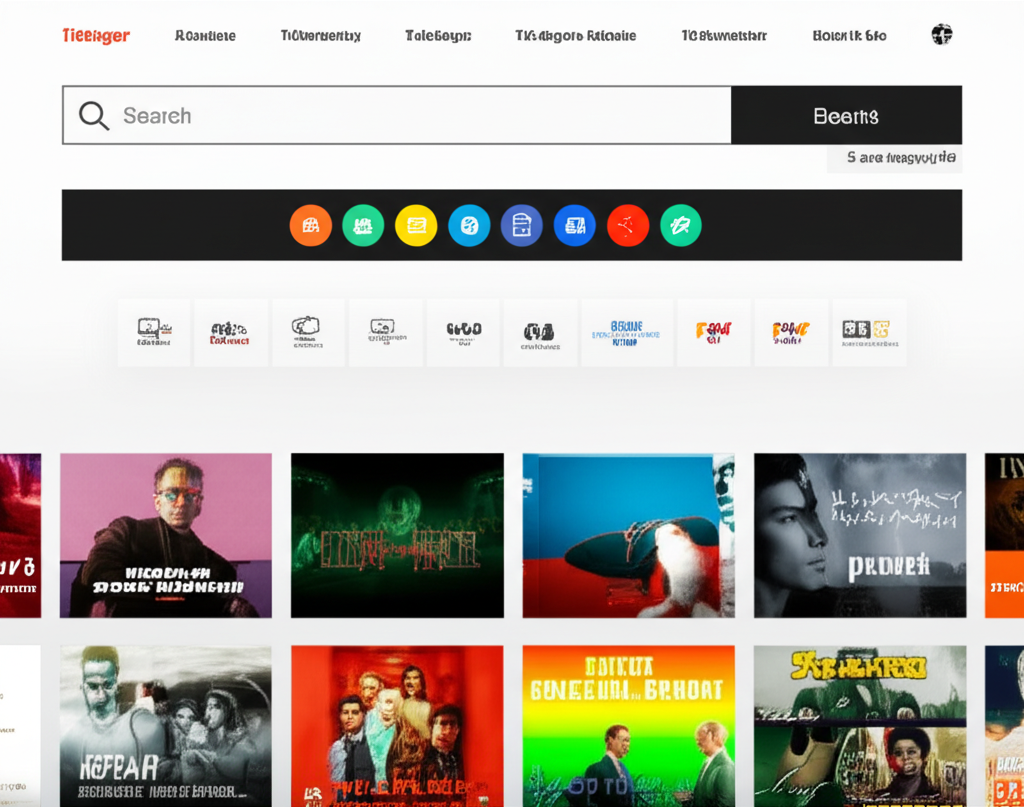
Task: Click the first green circular icon
Action: click(x=363, y=226)
